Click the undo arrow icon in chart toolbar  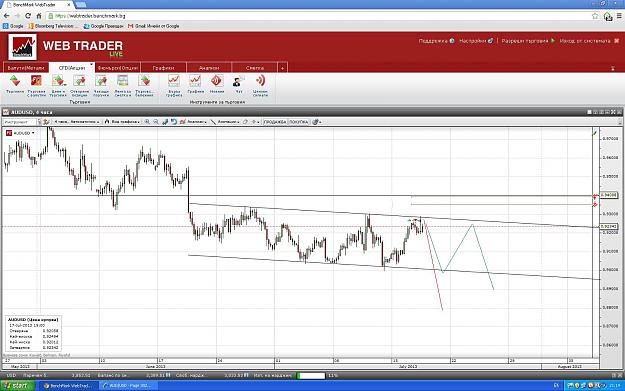click(x=174, y=122)
